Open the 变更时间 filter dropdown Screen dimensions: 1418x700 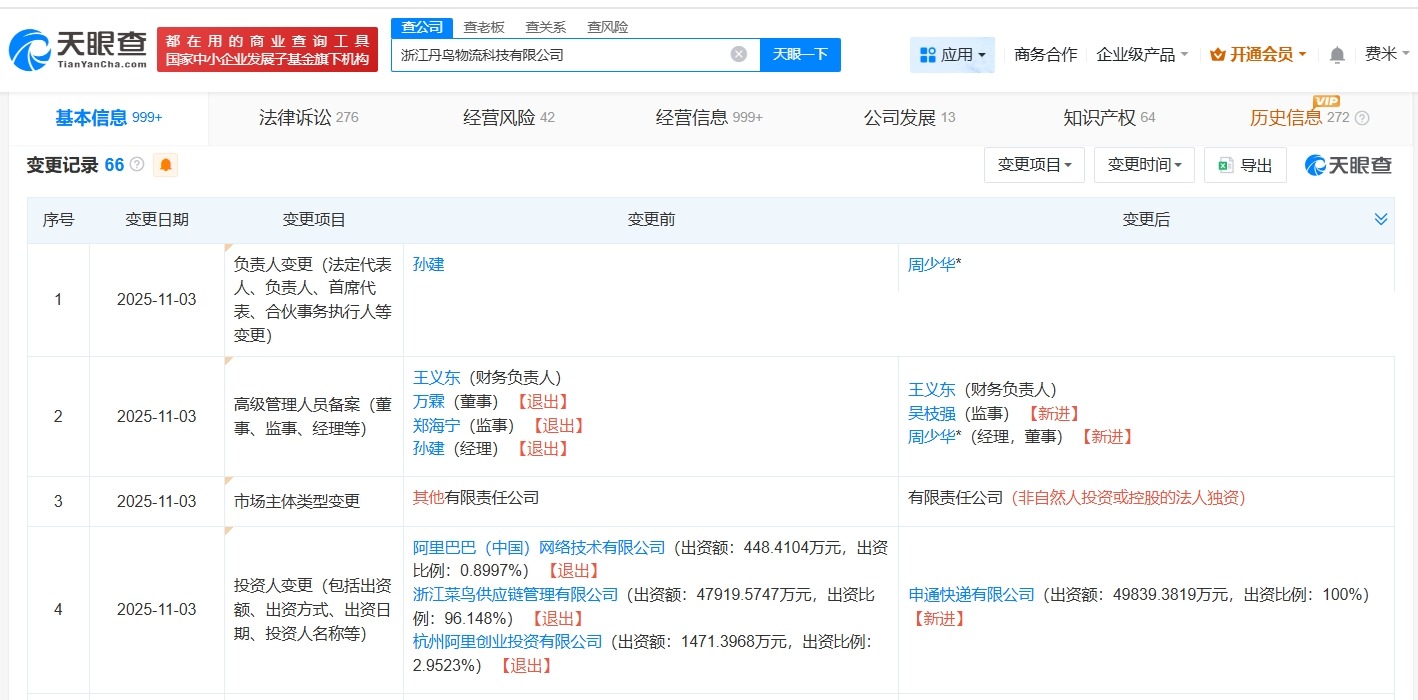click(x=1144, y=165)
